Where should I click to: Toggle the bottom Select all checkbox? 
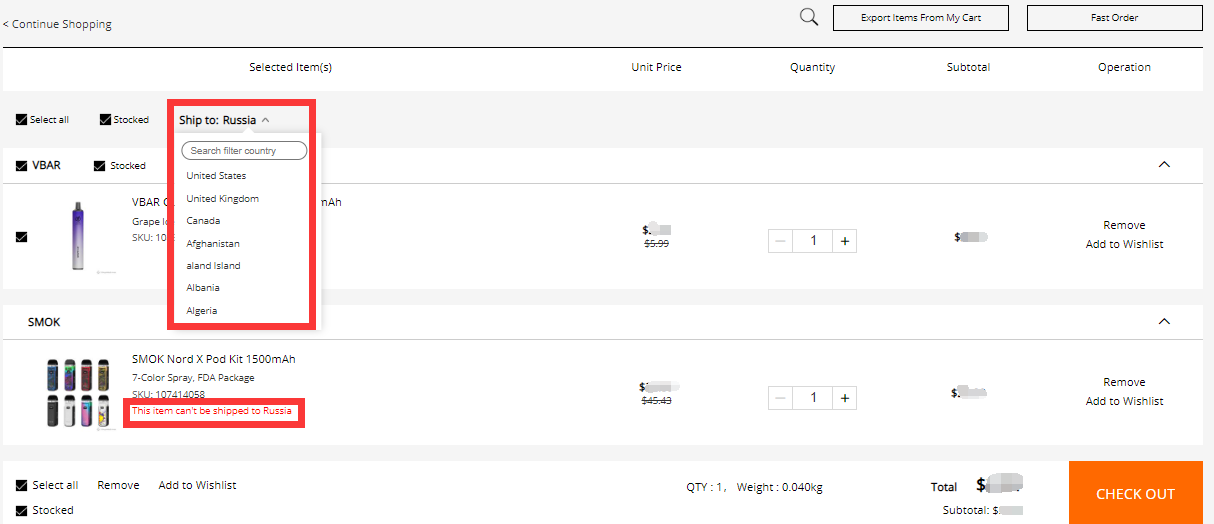(x=22, y=485)
